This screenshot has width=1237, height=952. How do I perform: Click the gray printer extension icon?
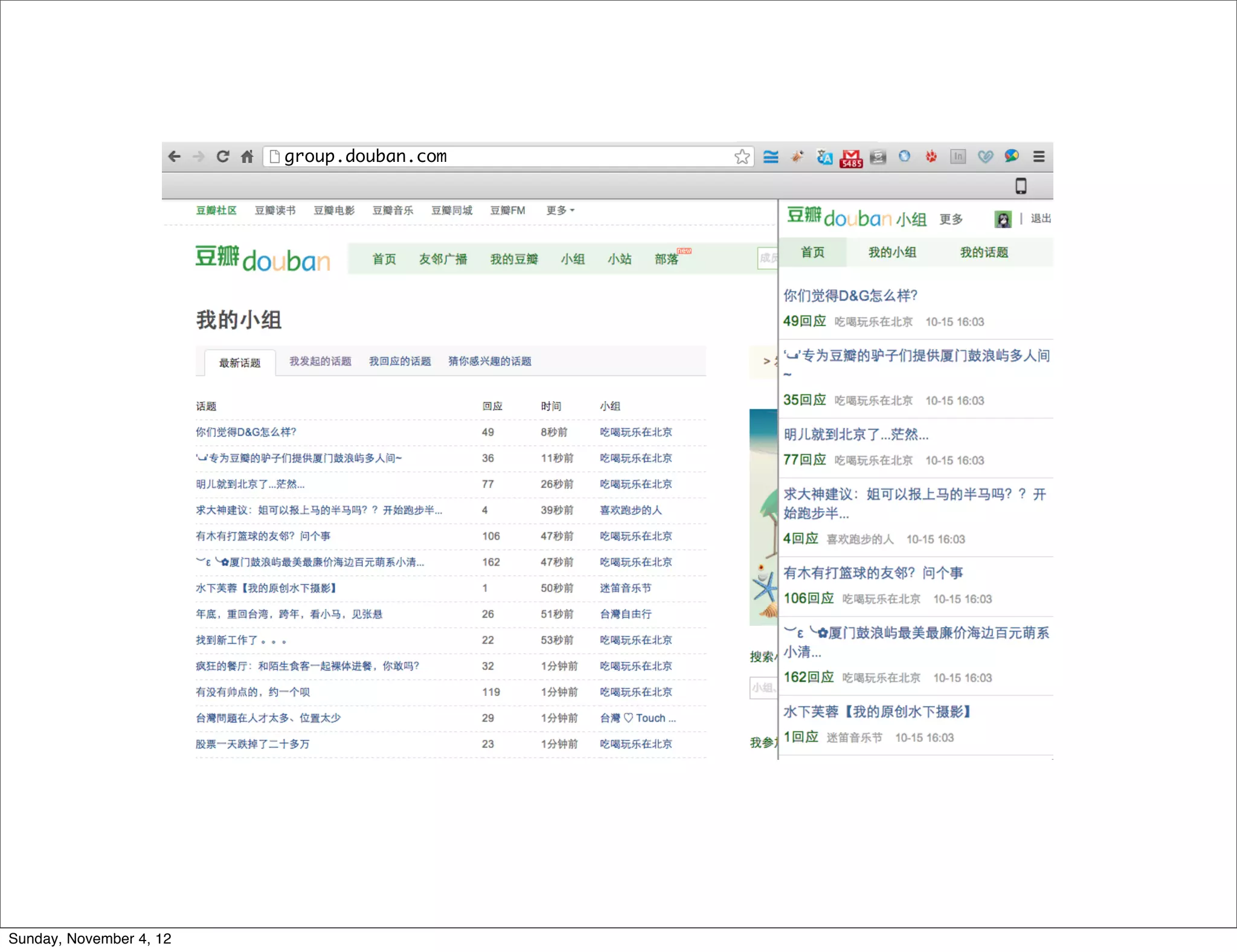pyautogui.click(x=878, y=156)
